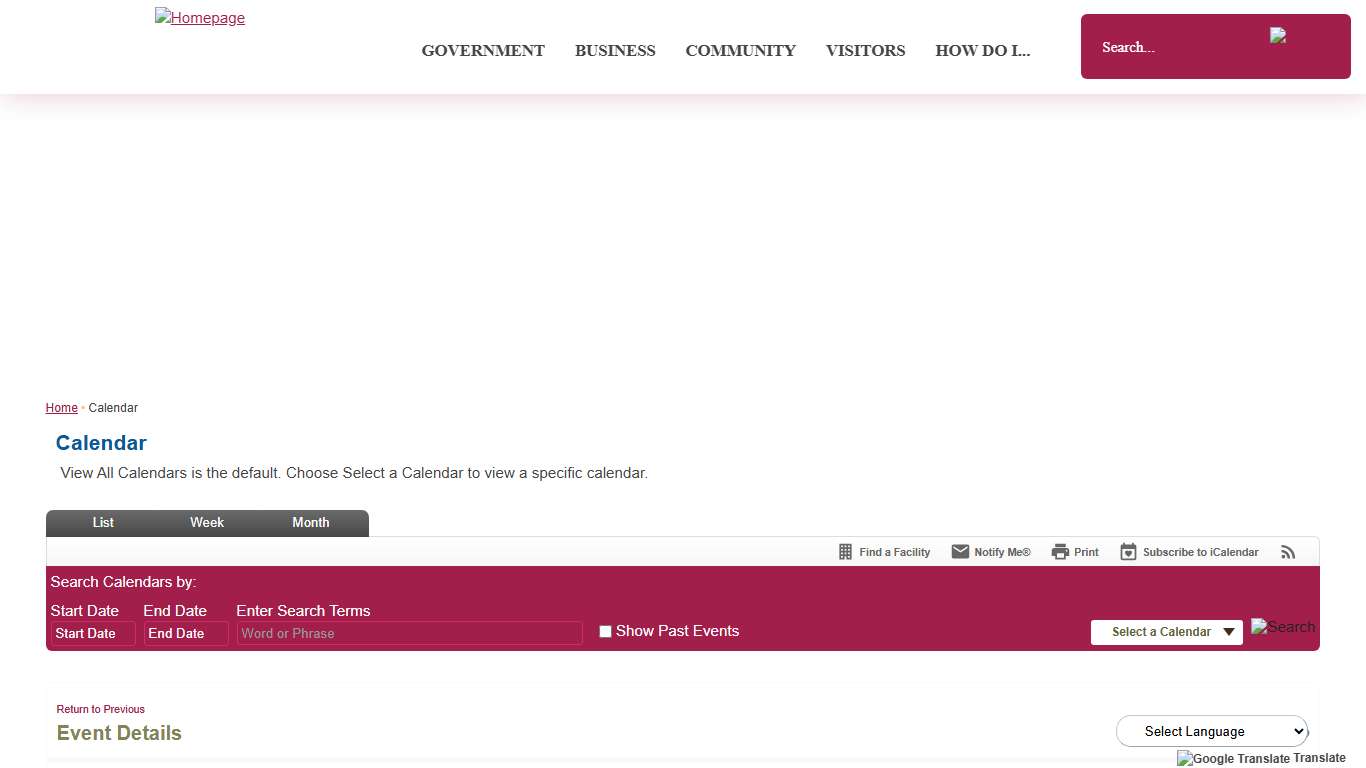The height and width of the screenshot is (768, 1366).
Task: Click the calendar Search image button
Action: click(1282, 627)
